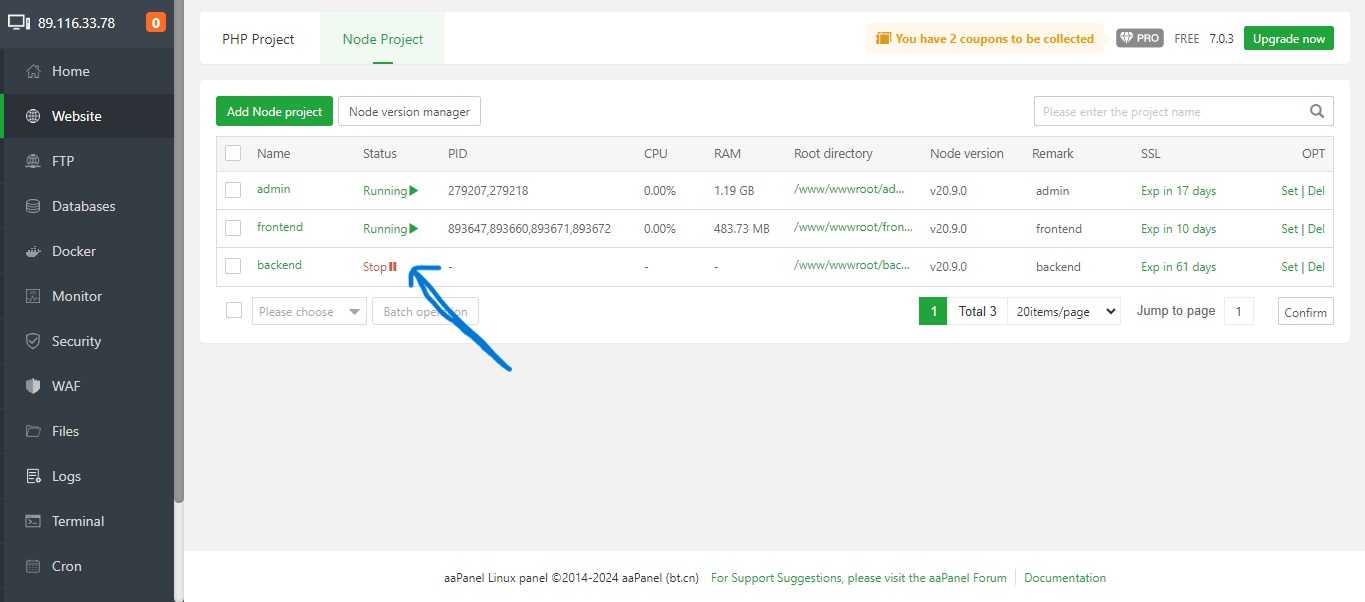1365x602 pixels.
Task: Click the search magnifier icon
Action: [1317, 112]
